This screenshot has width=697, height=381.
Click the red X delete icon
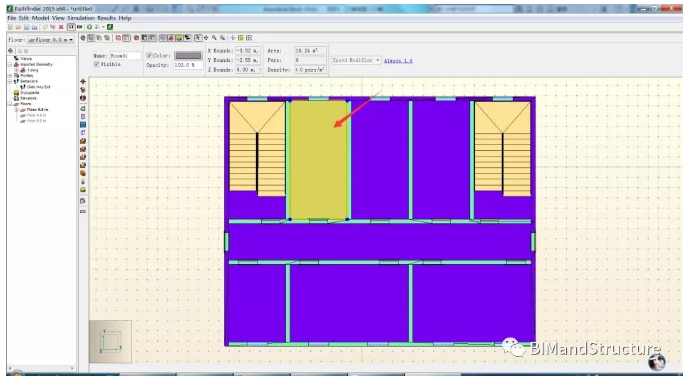point(61,27)
